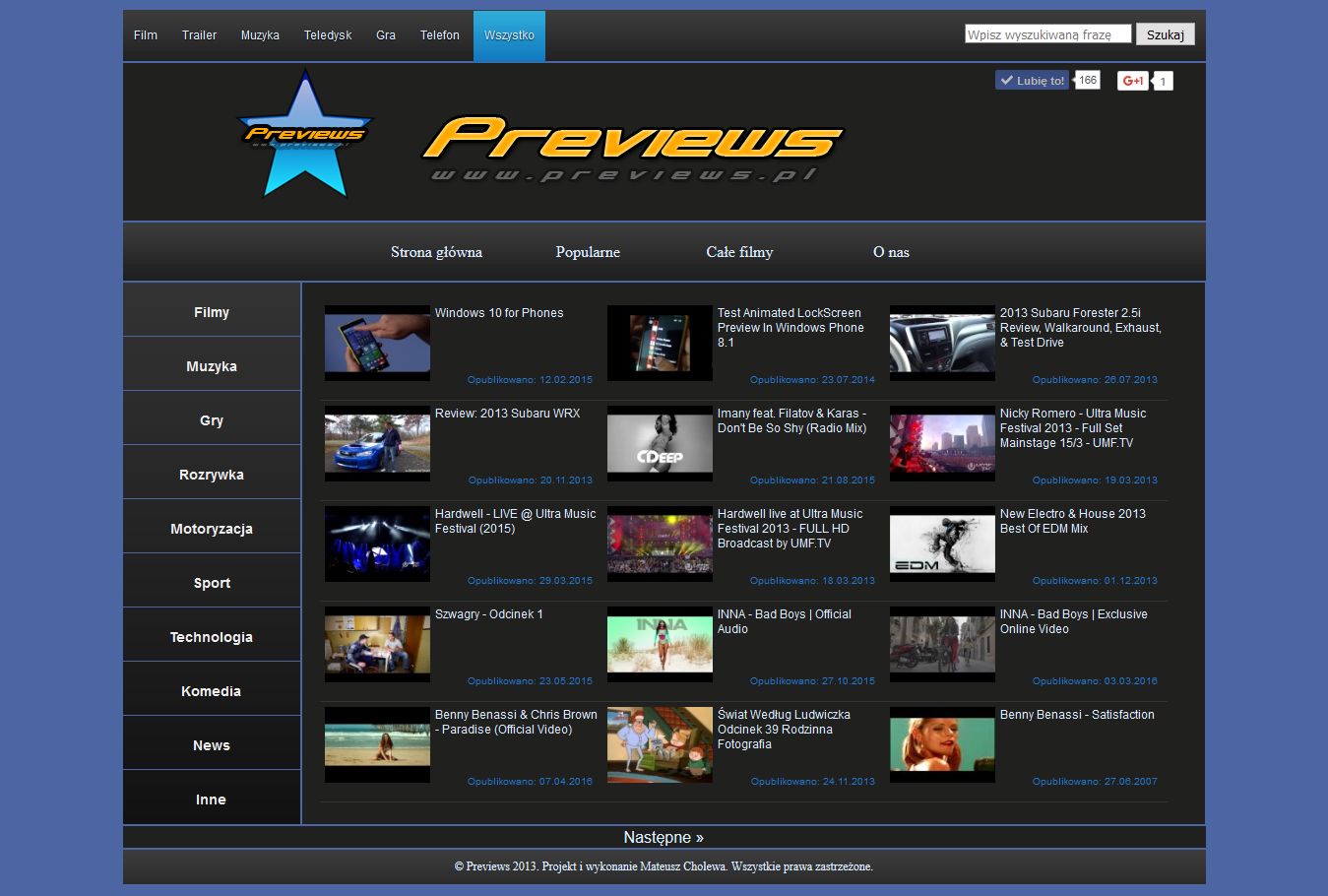Open 2013 Subaru Forester video thumbnail
Screen dimensions: 1328x896
click(x=942, y=343)
